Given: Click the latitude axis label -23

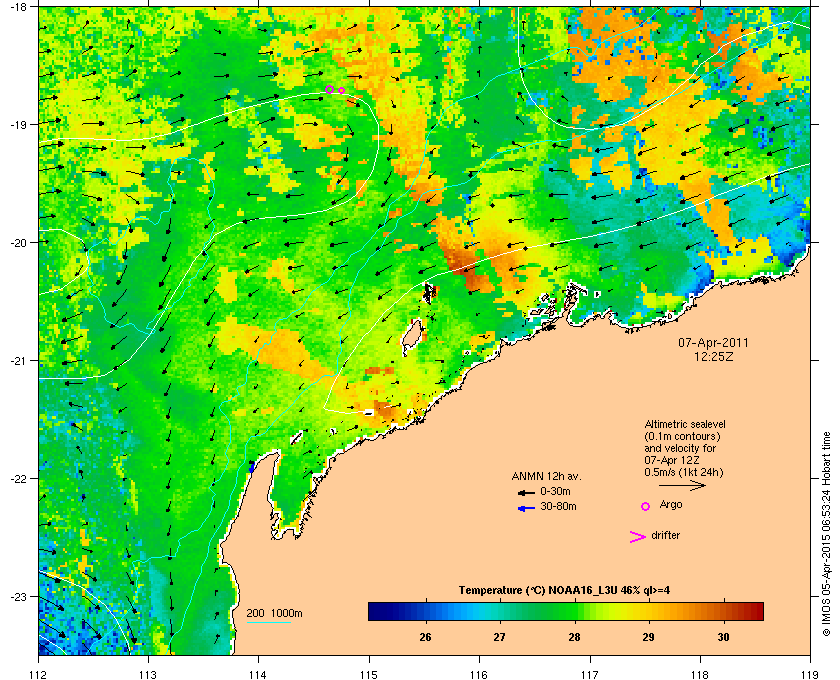Looking at the screenshot, I should [18, 596].
